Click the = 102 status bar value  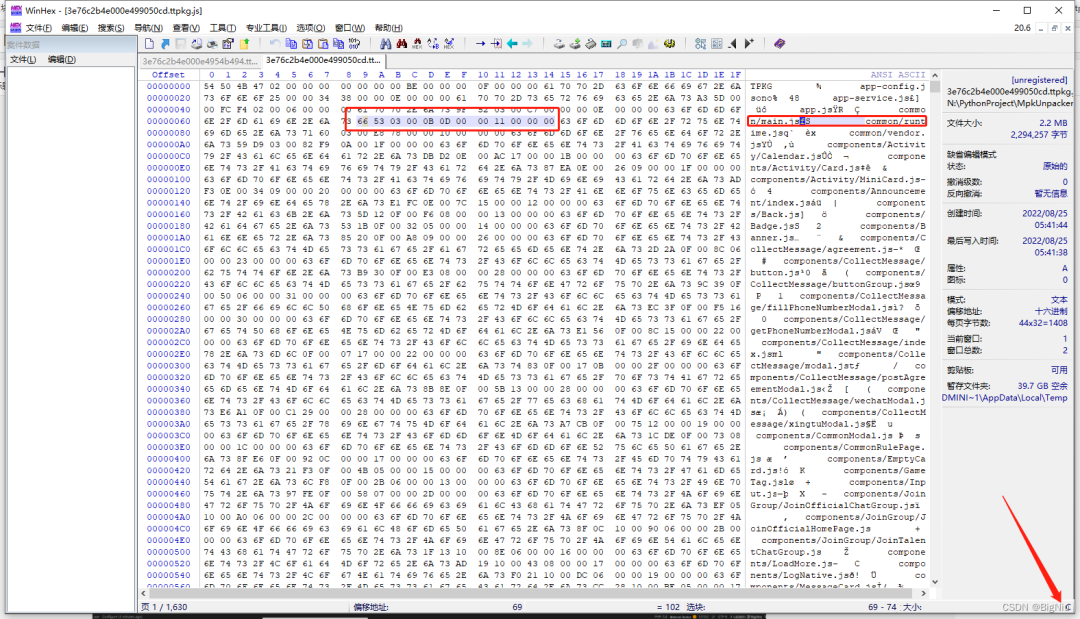[667, 607]
